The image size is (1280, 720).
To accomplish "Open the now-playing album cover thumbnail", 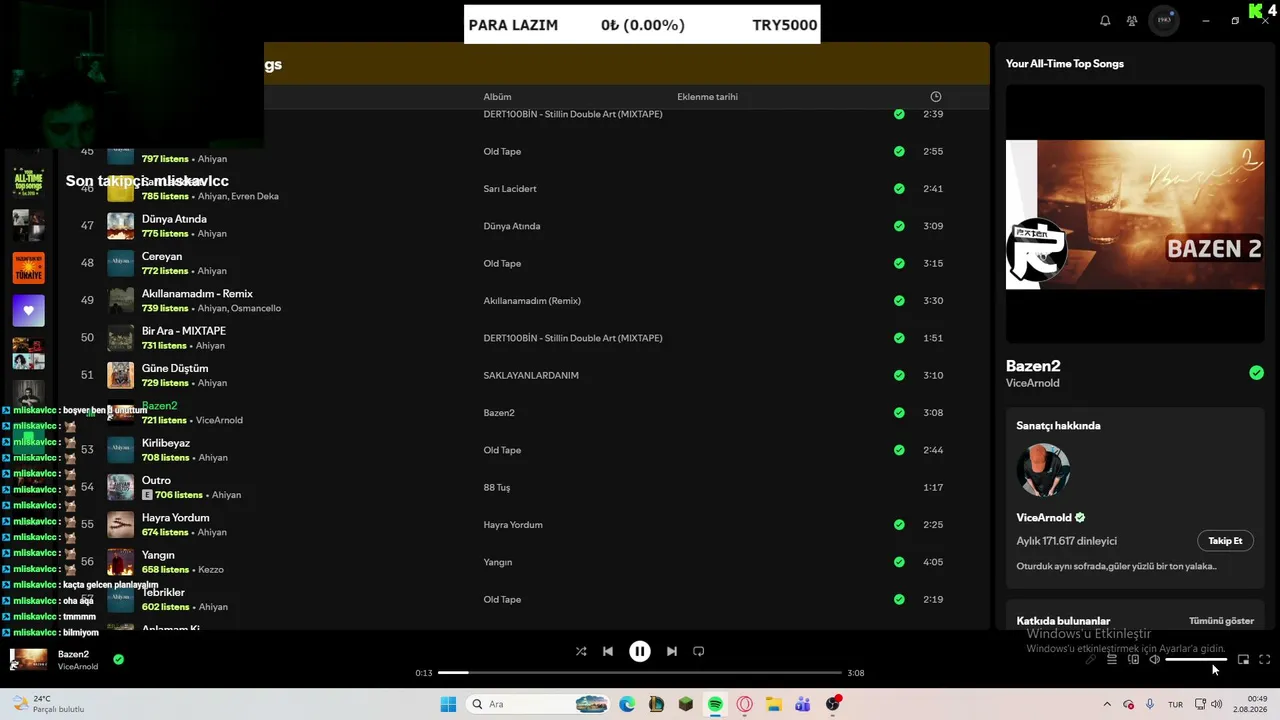I will click(x=28, y=659).
